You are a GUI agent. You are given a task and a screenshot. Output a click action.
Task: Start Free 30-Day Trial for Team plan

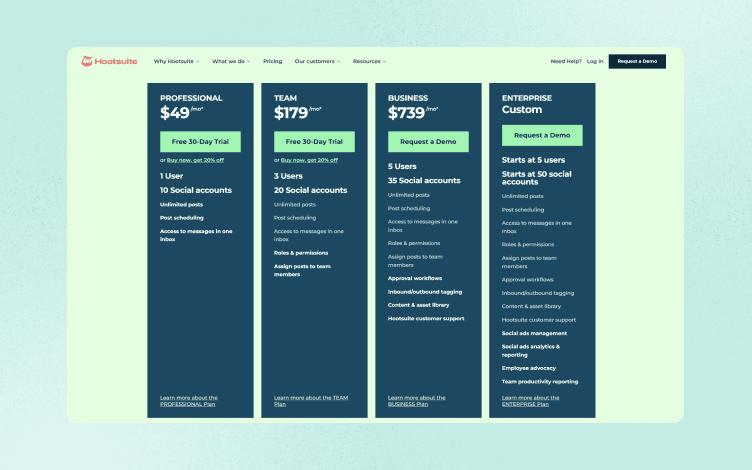[314, 141]
